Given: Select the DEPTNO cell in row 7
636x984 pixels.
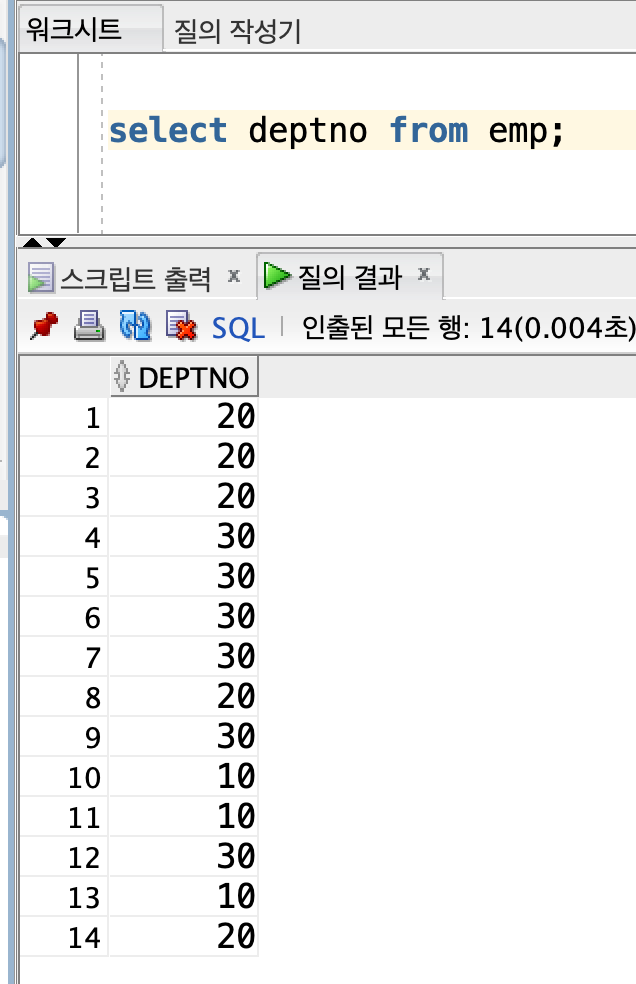Looking at the screenshot, I should 184,657.
